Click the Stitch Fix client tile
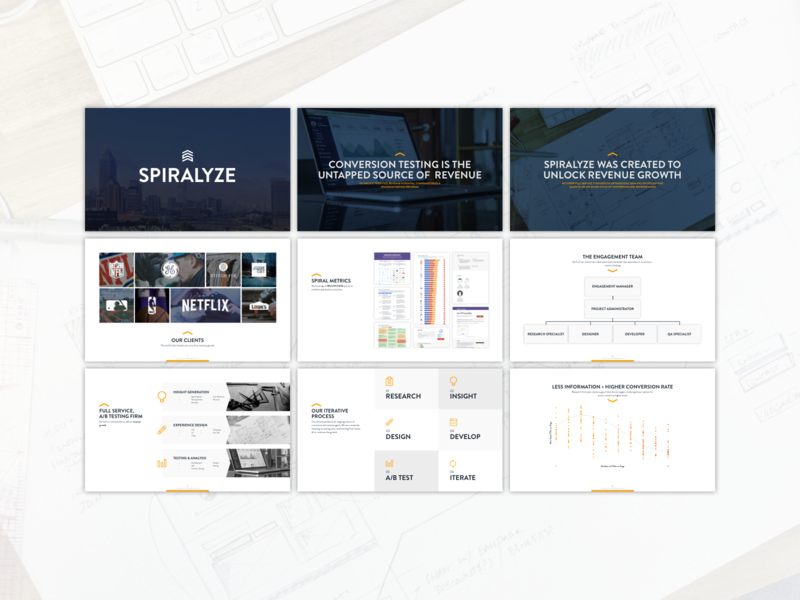Viewport: 800px width, 600px height. (x=223, y=269)
